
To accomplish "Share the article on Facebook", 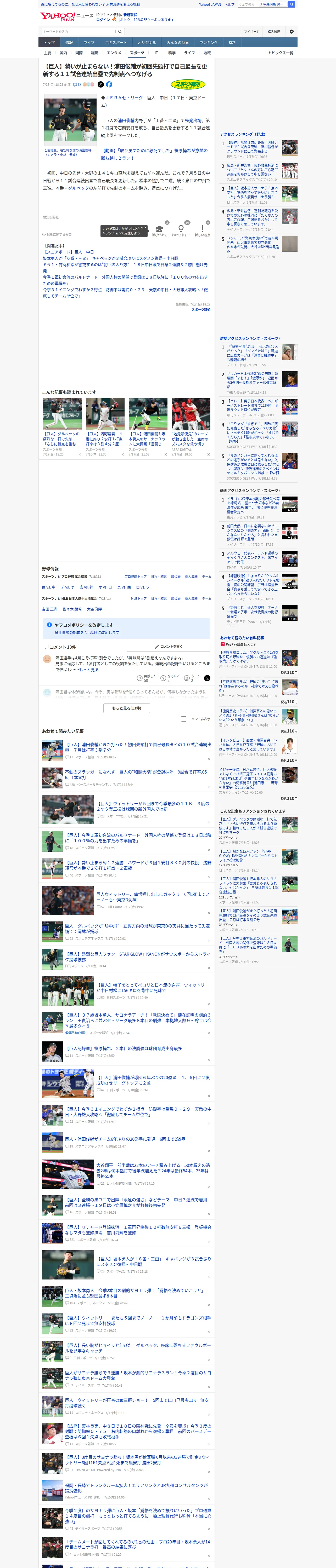I will pyautogui.click(x=109, y=85).
